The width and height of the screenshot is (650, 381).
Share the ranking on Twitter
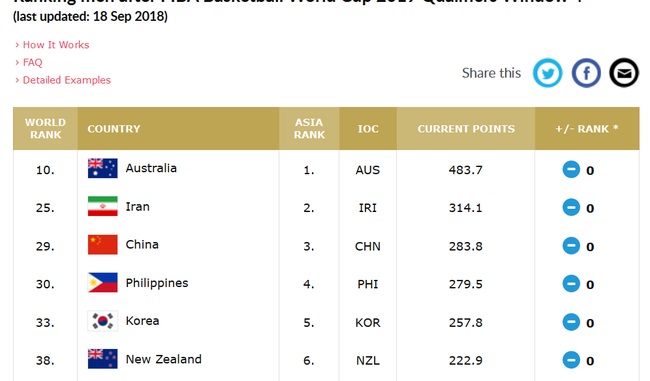coord(547,73)
